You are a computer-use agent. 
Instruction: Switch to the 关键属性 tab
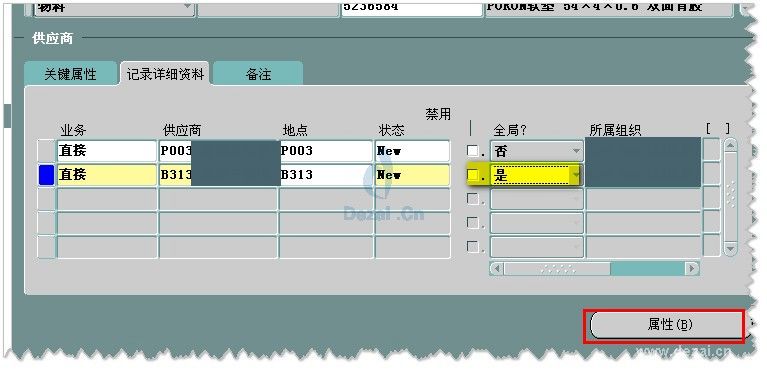tap(70, 74)
